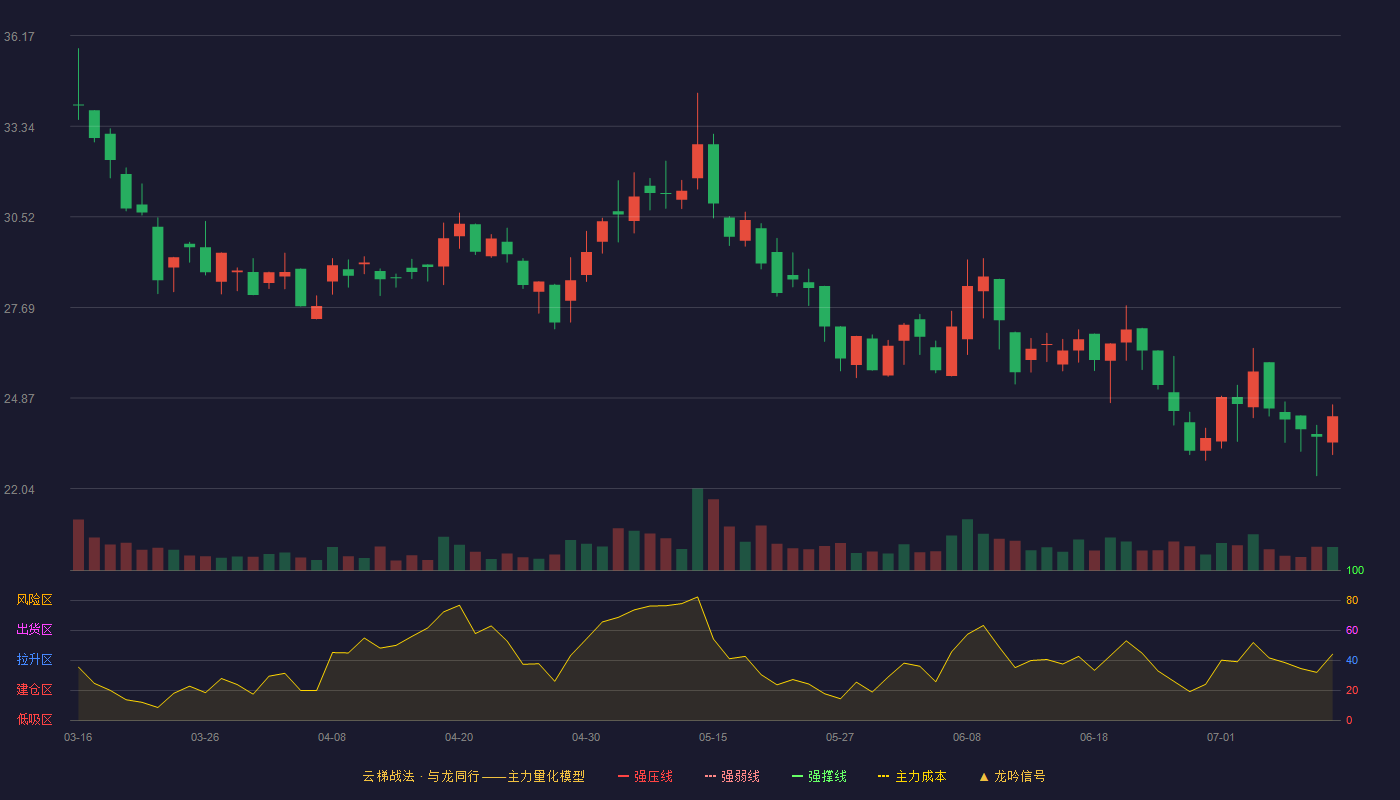Toggle the 龙吟信号 legend entry
This screenshot has width=1400, height=800.
[x=1012, y=776]
